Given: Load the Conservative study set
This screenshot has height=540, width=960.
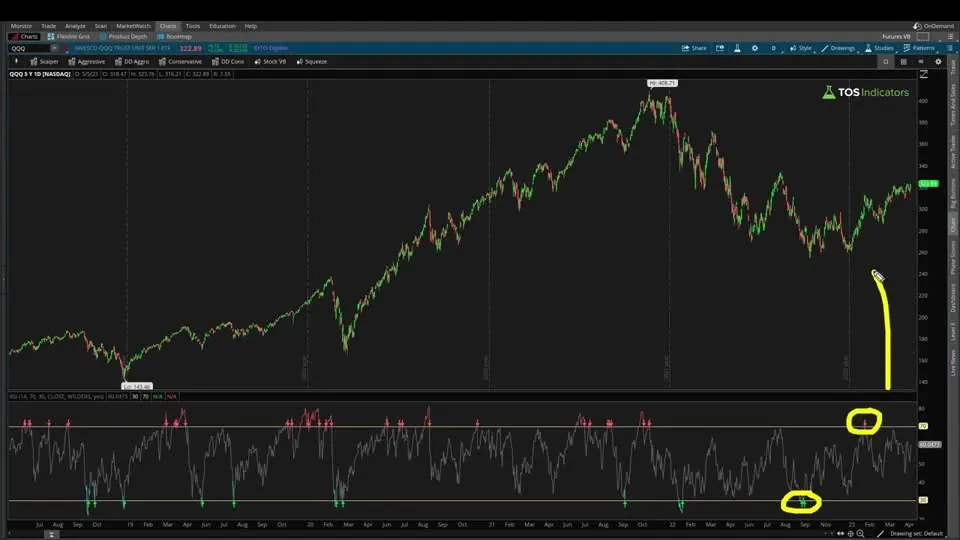Looking at the screenshot, I should tap(180, 62).
